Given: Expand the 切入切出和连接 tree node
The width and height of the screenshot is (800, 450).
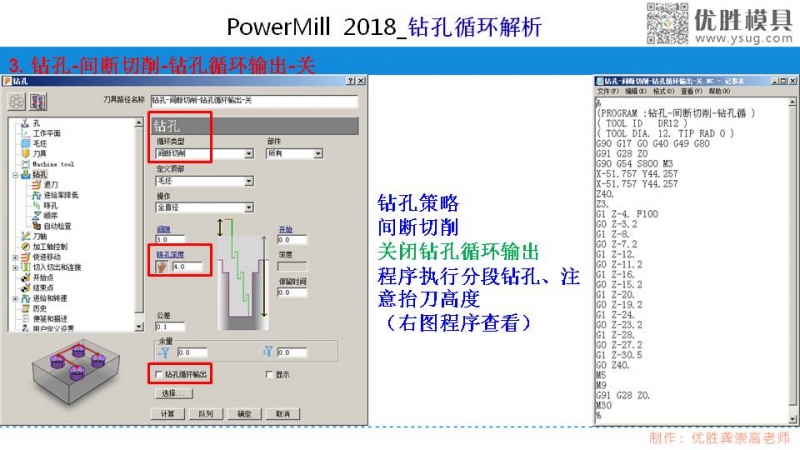Looking at the screenshot, I should pos(15,267).
